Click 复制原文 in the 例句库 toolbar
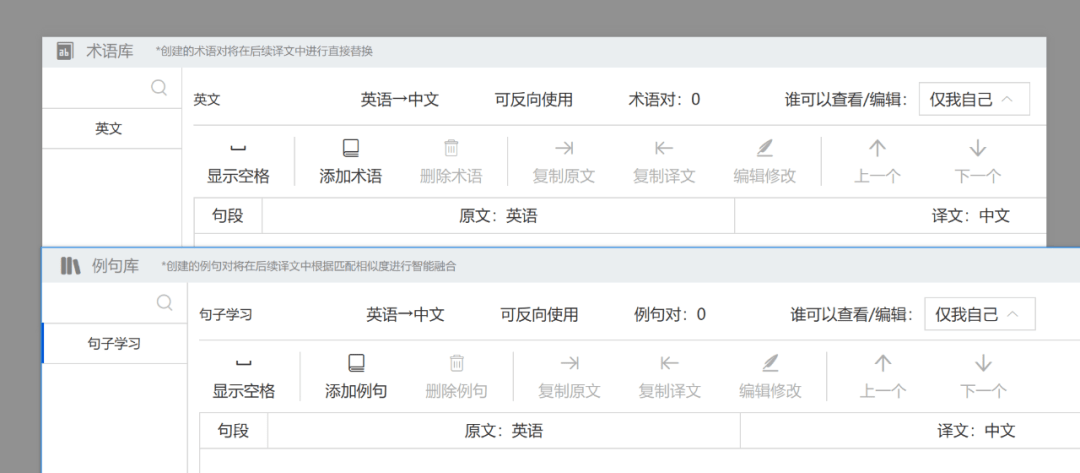Screen dimensions: 1080x473 [569, 378]
